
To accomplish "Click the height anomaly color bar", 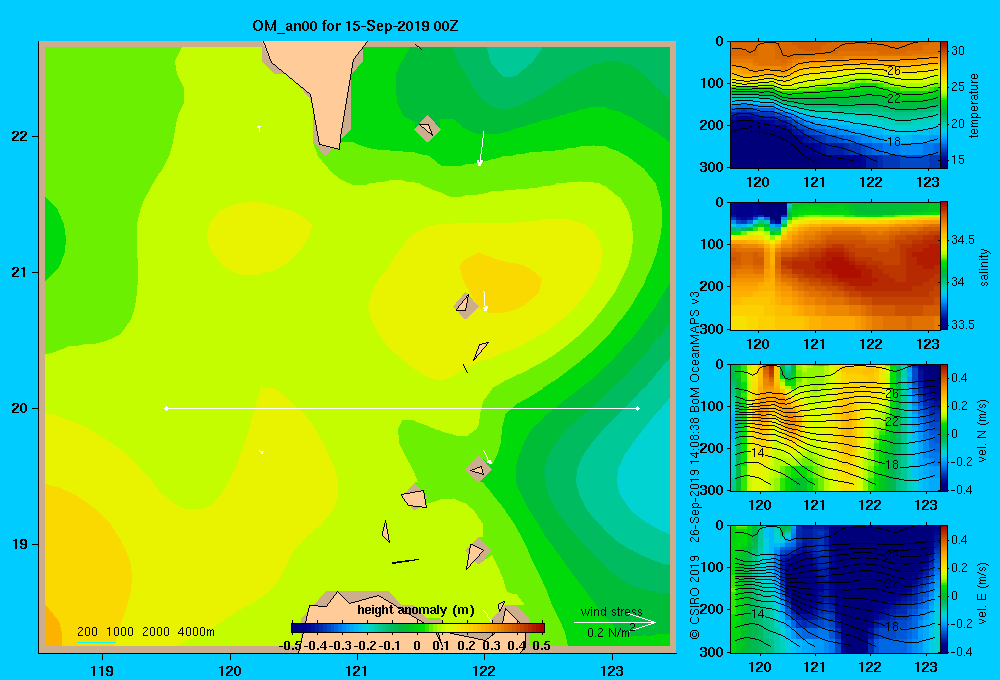I will point(418,628).
